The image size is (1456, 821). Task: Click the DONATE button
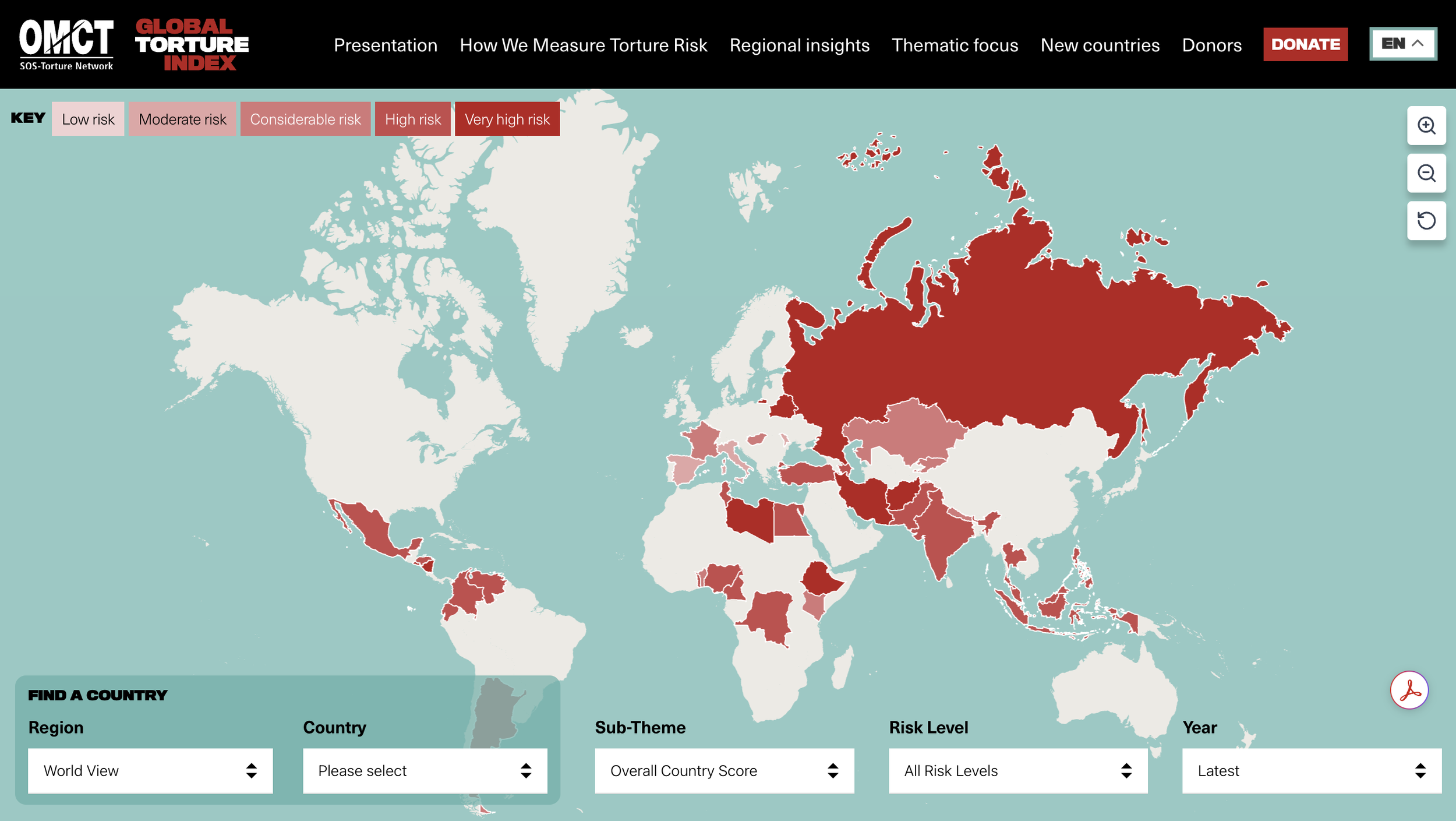click(1305, 44)
